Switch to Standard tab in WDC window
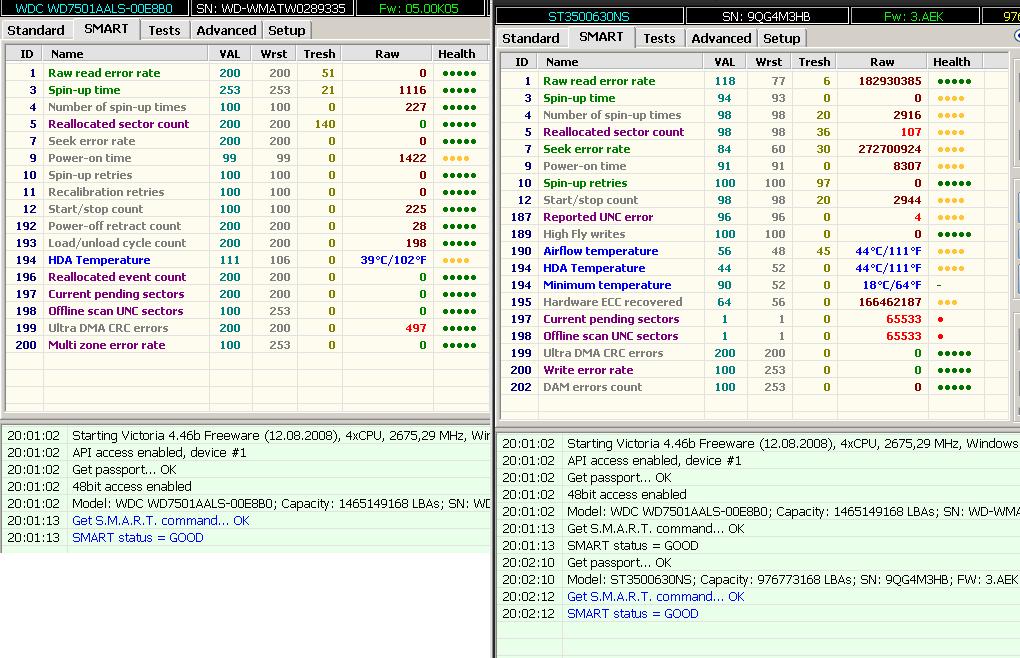 pos(36,31)
